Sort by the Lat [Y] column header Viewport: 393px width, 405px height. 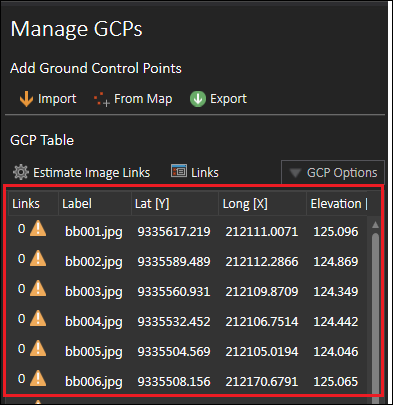[175, 203]
